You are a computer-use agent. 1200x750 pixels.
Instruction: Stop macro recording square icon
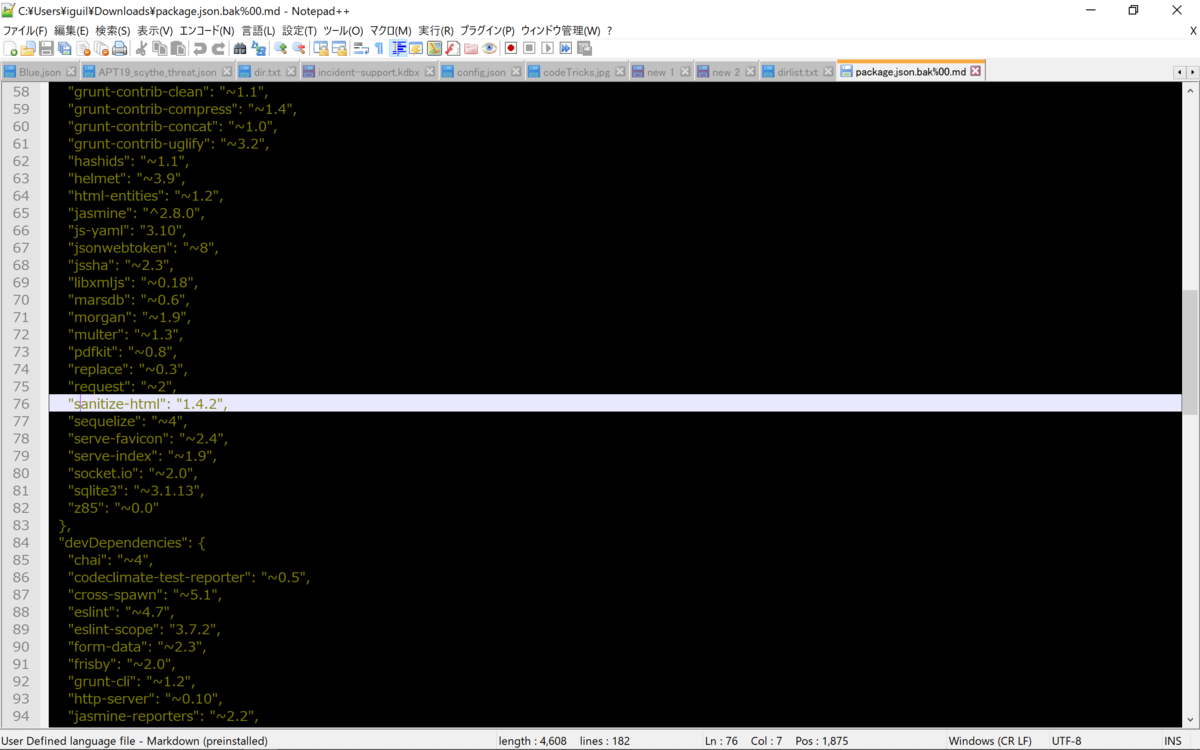pyautogui.click(x=529, y=48)
